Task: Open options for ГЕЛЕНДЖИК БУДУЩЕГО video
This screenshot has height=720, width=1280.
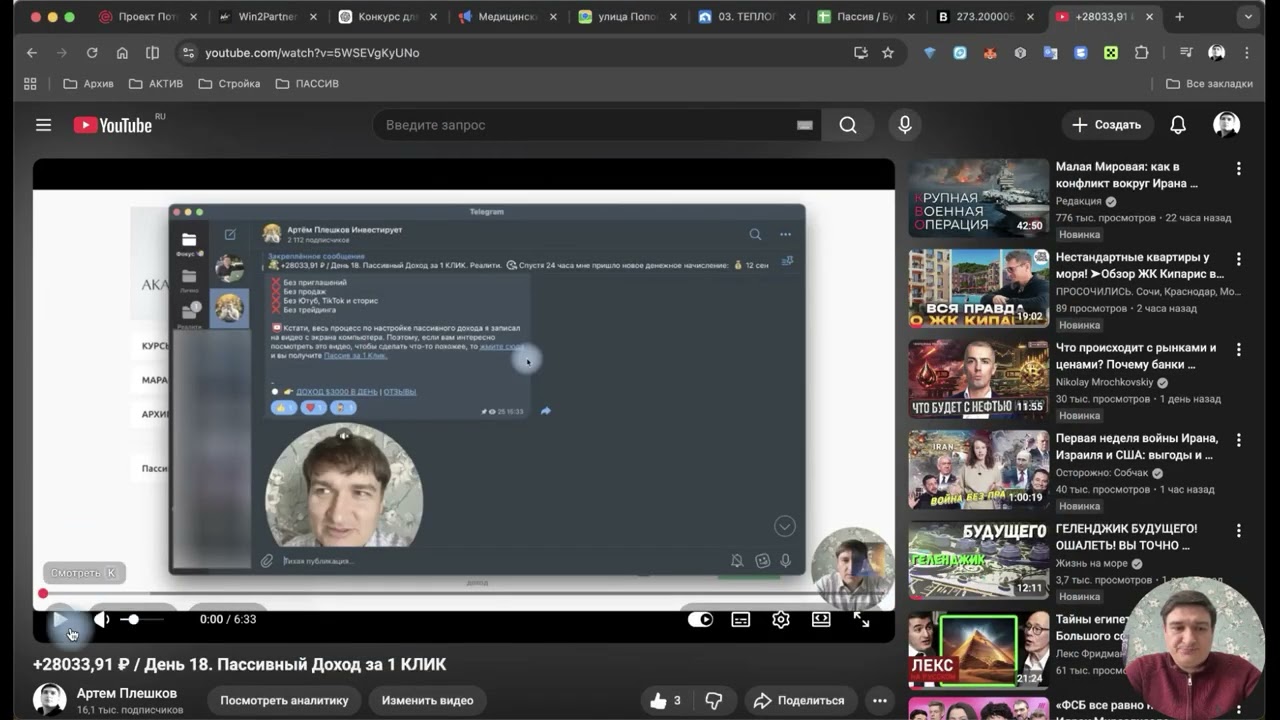Action: tap(1239, 531)
